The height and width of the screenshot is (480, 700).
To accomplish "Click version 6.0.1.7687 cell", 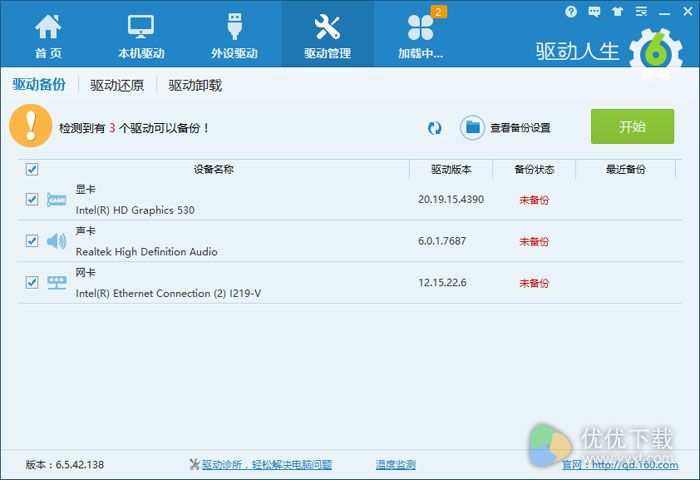I will (x=442, y=241).
